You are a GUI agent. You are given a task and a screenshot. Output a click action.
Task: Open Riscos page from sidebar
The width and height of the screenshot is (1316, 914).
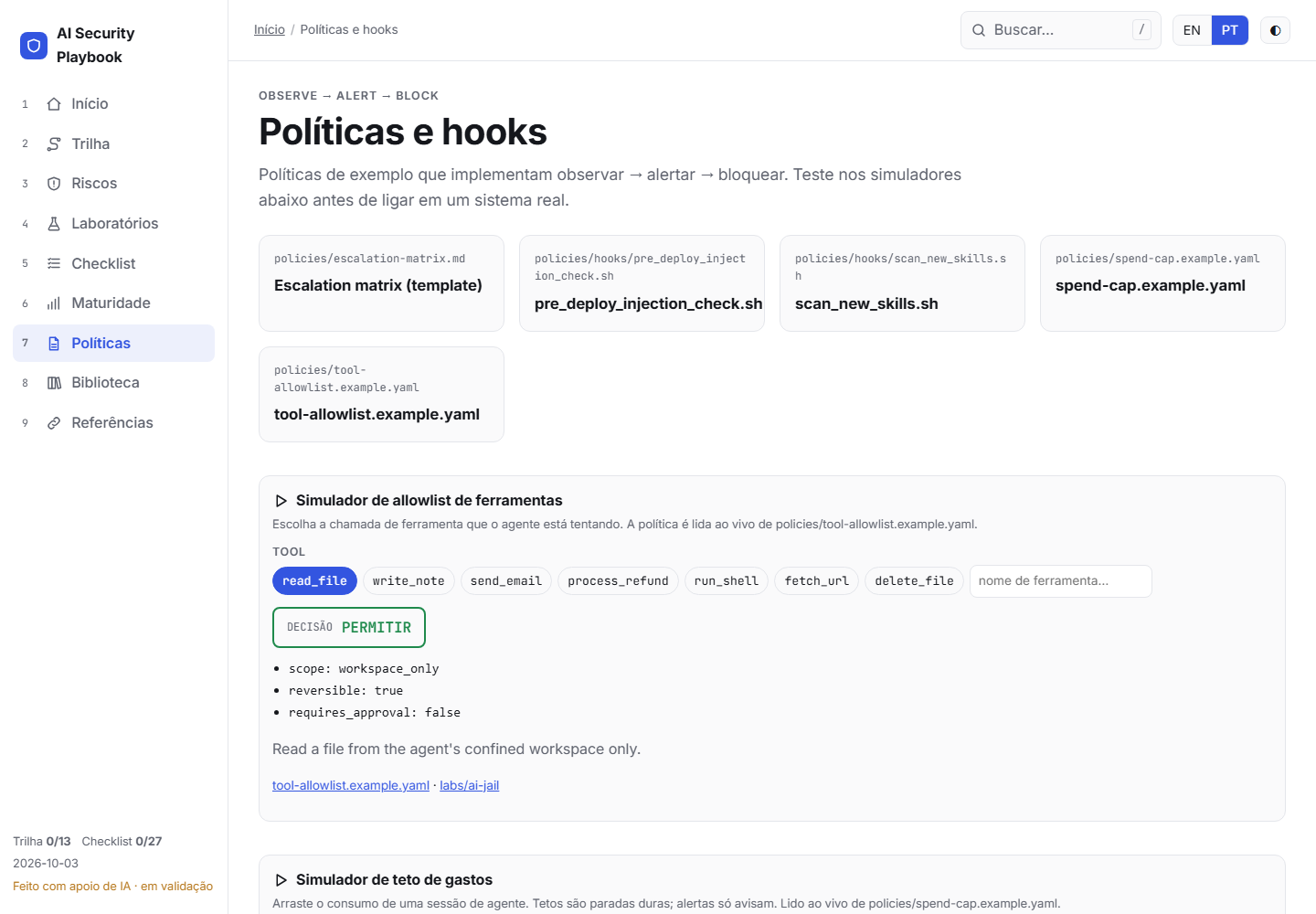click(113, 184)
